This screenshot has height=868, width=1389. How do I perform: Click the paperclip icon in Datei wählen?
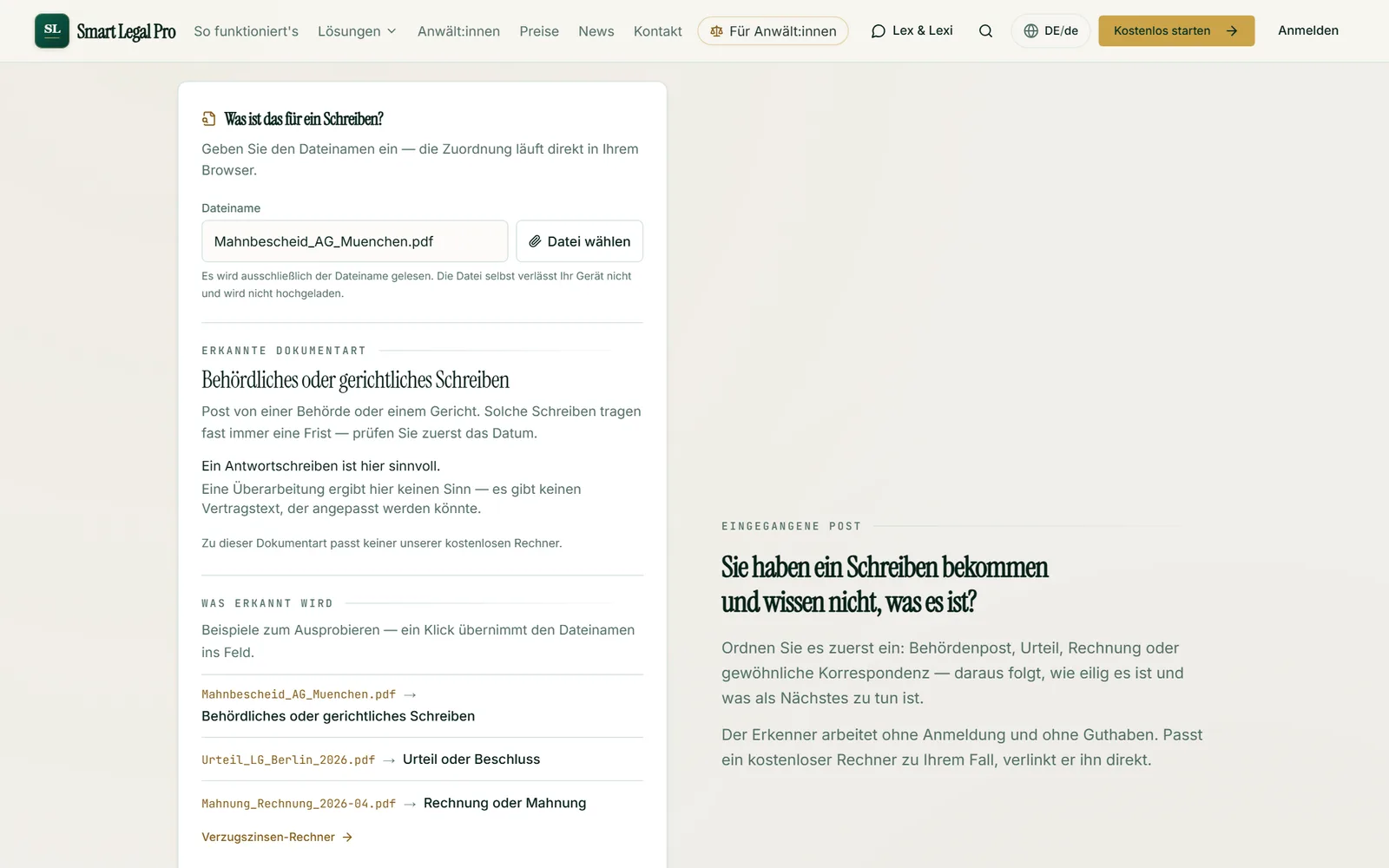click(x=535, y=241)
